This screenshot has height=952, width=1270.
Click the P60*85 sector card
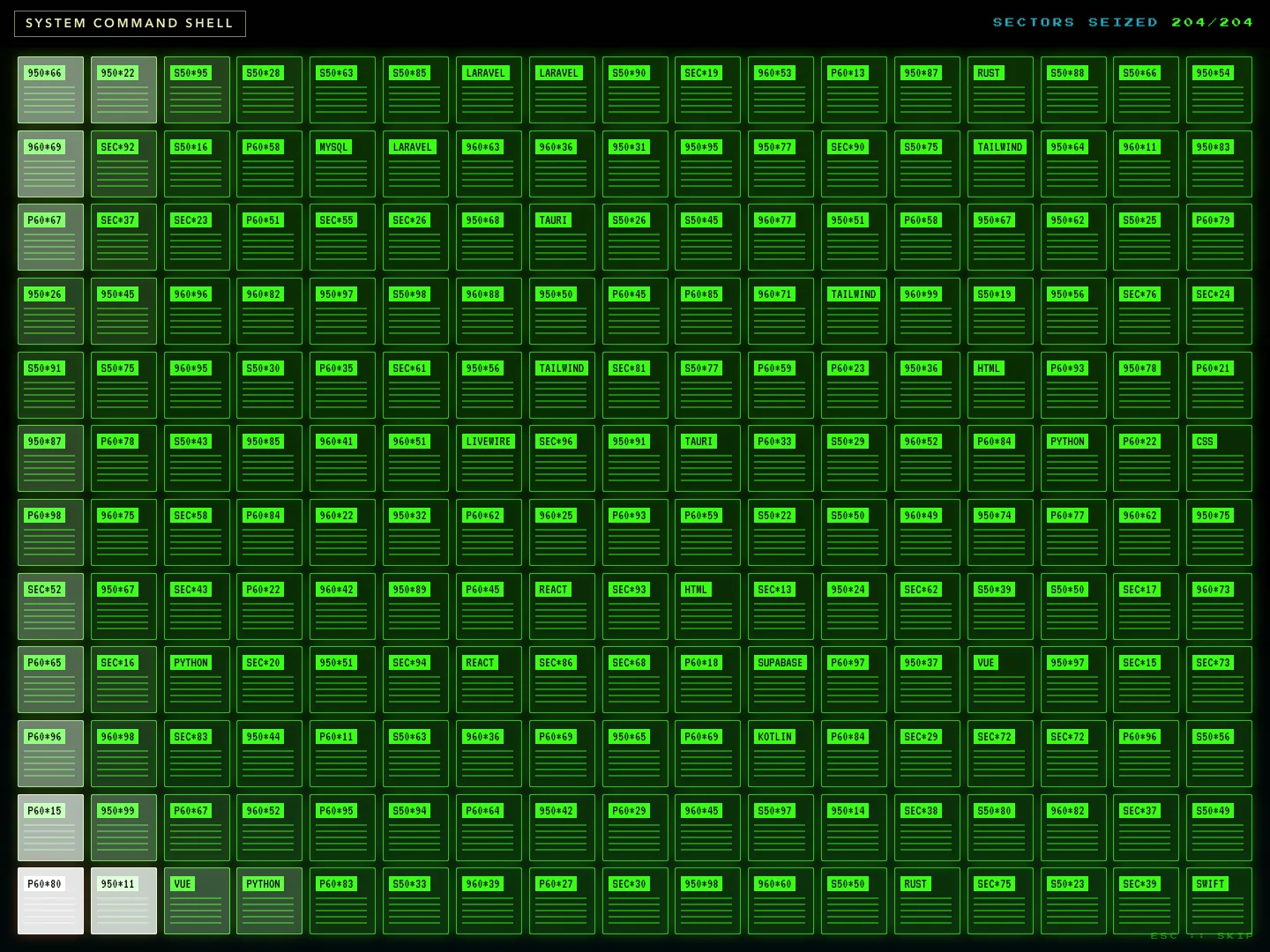pos(707,311)
